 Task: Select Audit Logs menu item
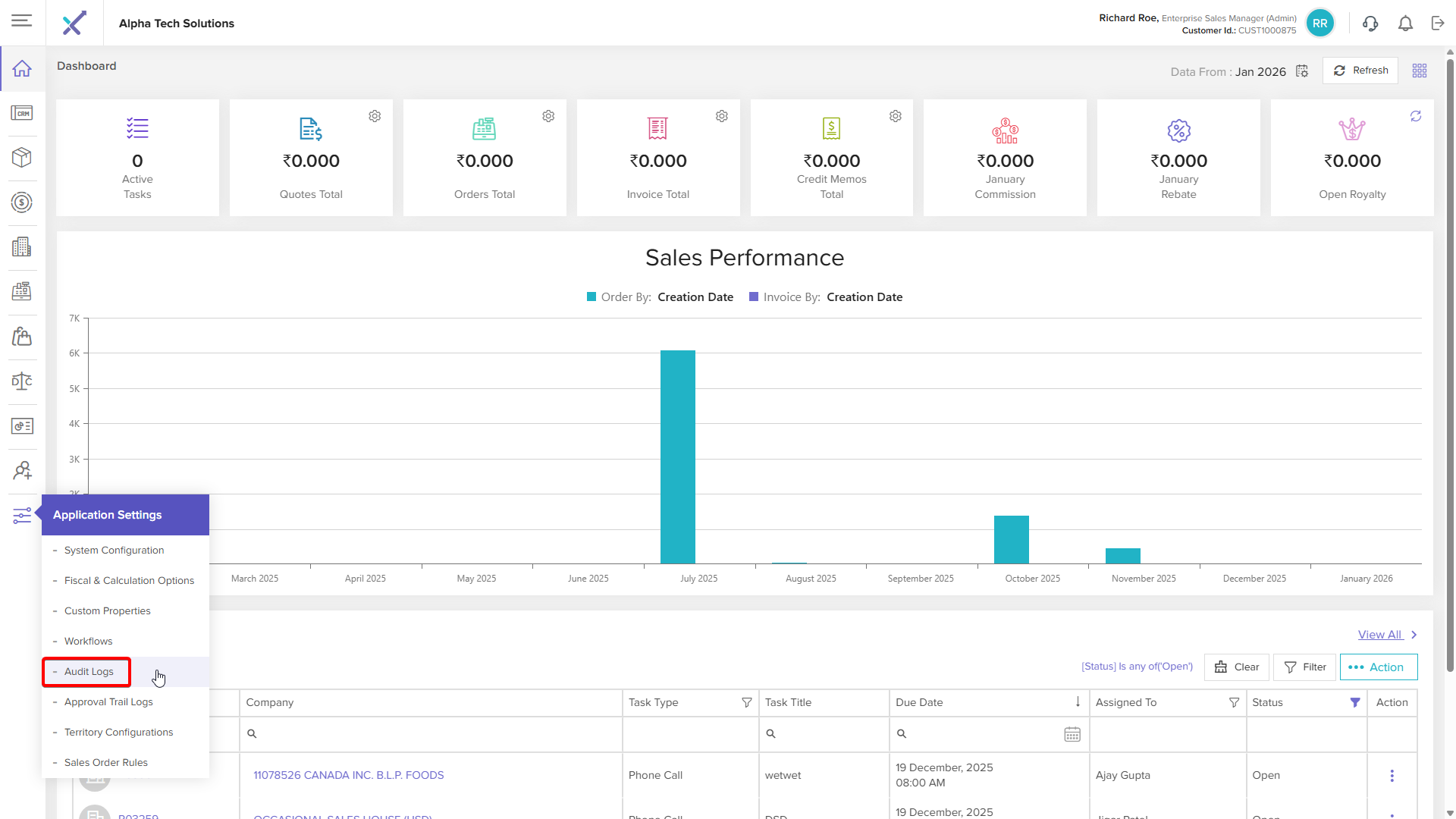pyautogui.click(x=89, y=672)
